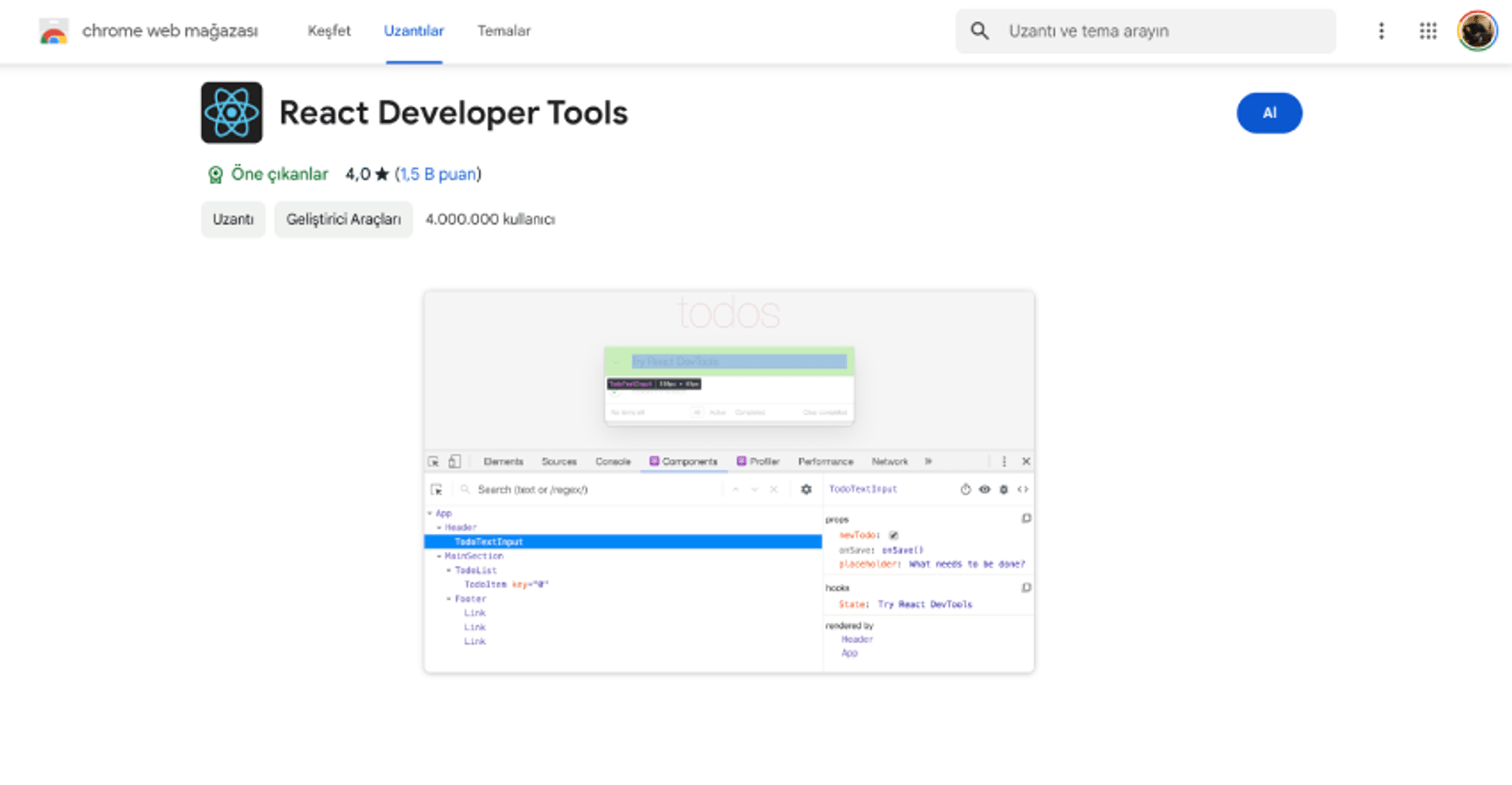
Task: Click the DevTools settings gear icon
Action: (x=806, y=489)
